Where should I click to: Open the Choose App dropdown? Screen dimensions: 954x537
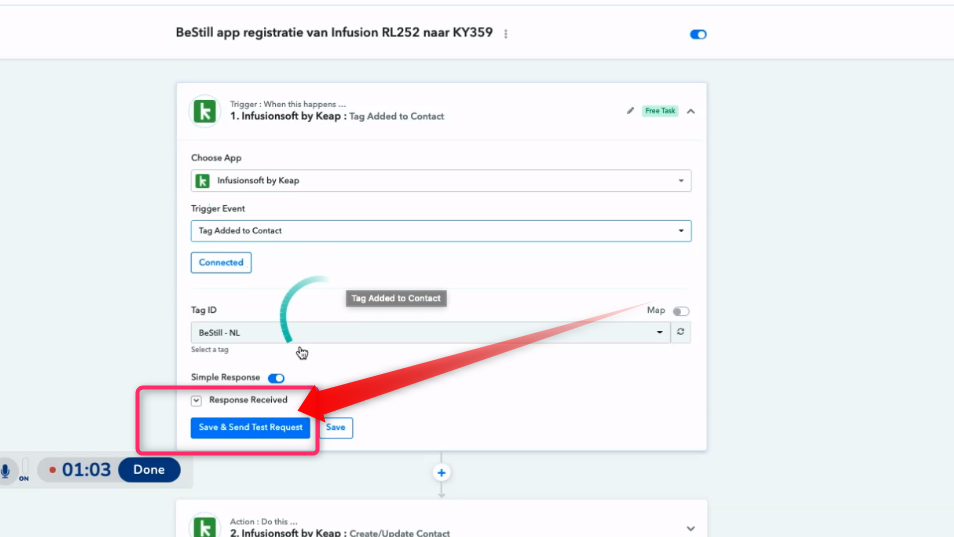click(440, 181)
